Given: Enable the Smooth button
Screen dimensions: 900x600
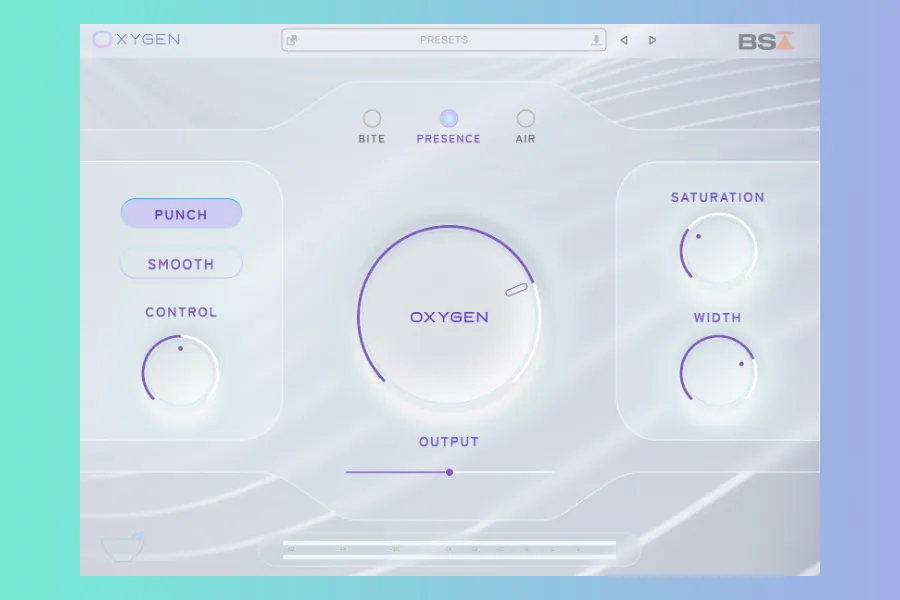Looking at the screenshot, I should [181, 264].
